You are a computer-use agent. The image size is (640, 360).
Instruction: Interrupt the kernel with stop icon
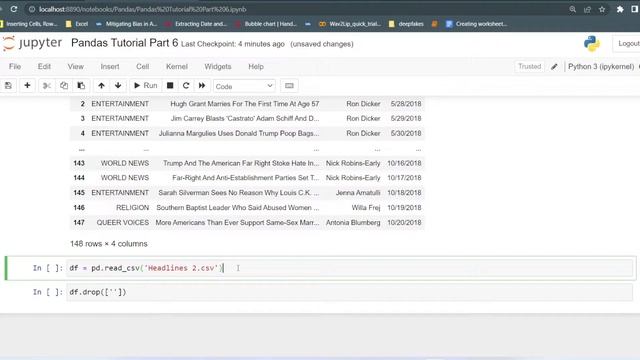(x=170, y=86)
